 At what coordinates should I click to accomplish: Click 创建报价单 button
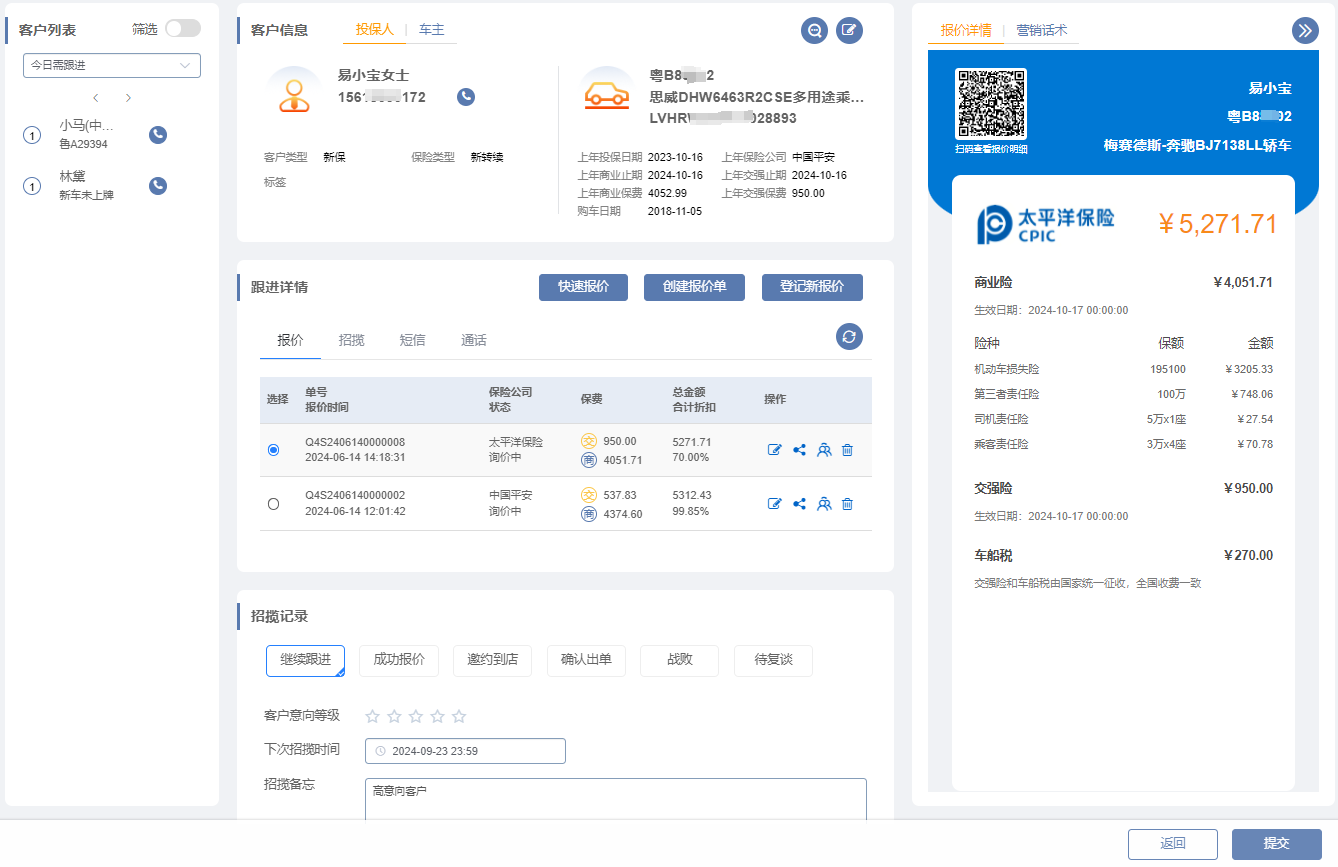click(694, 287)
